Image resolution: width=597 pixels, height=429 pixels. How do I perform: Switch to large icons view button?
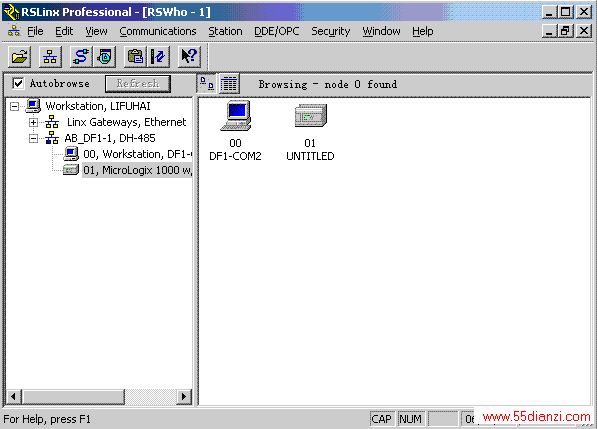coord(207,83)
